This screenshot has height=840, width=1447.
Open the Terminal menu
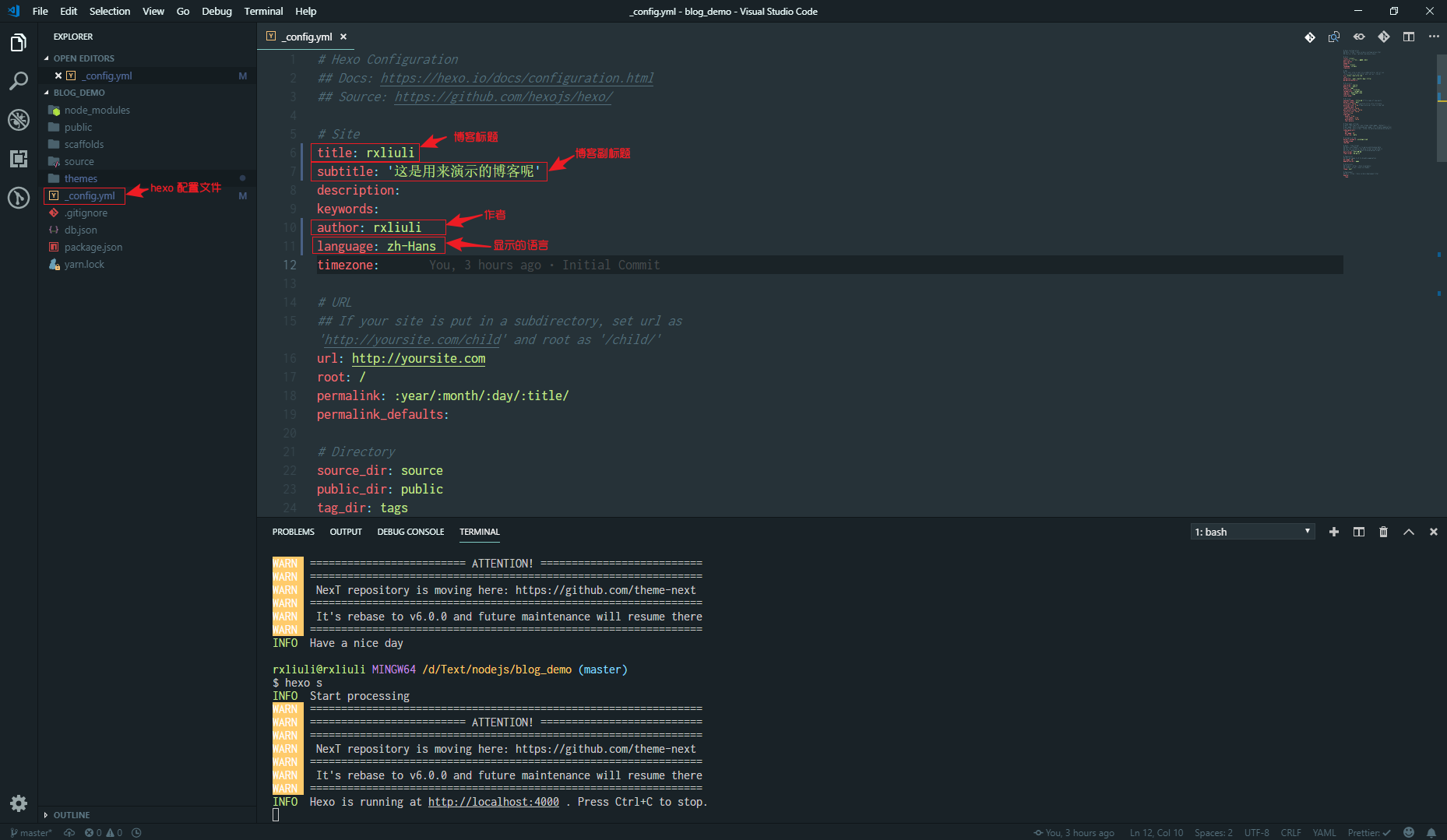[x=263, y=11]
